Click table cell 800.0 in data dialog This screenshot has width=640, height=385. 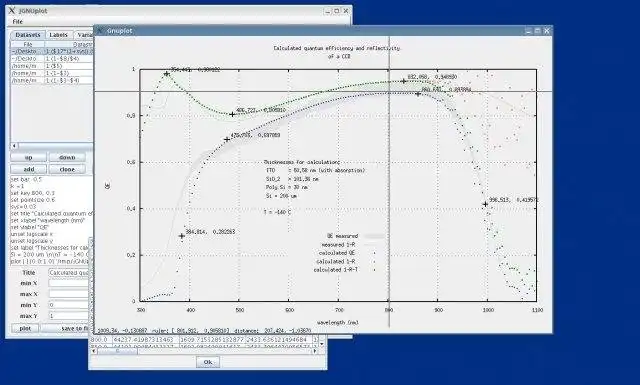pyautogui.click(x=101, y=340)
